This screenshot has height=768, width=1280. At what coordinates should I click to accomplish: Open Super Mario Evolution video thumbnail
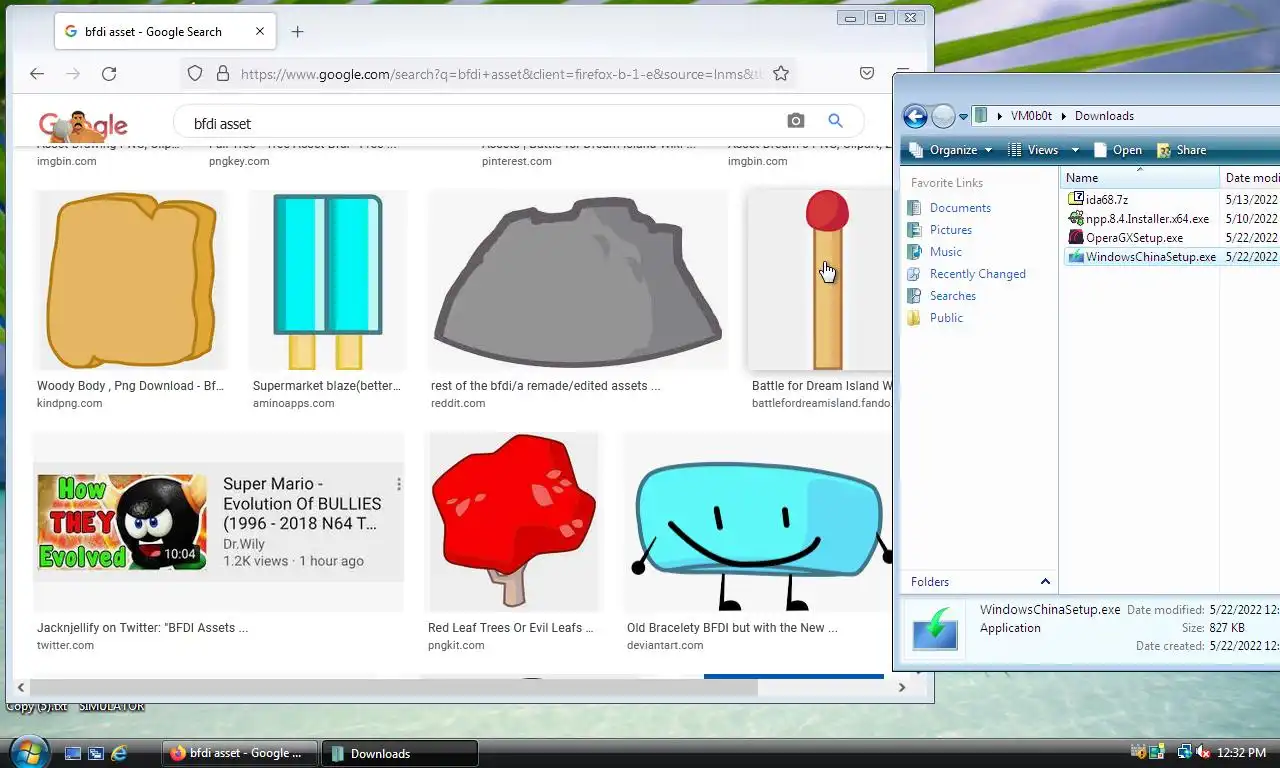click(122, 521)
